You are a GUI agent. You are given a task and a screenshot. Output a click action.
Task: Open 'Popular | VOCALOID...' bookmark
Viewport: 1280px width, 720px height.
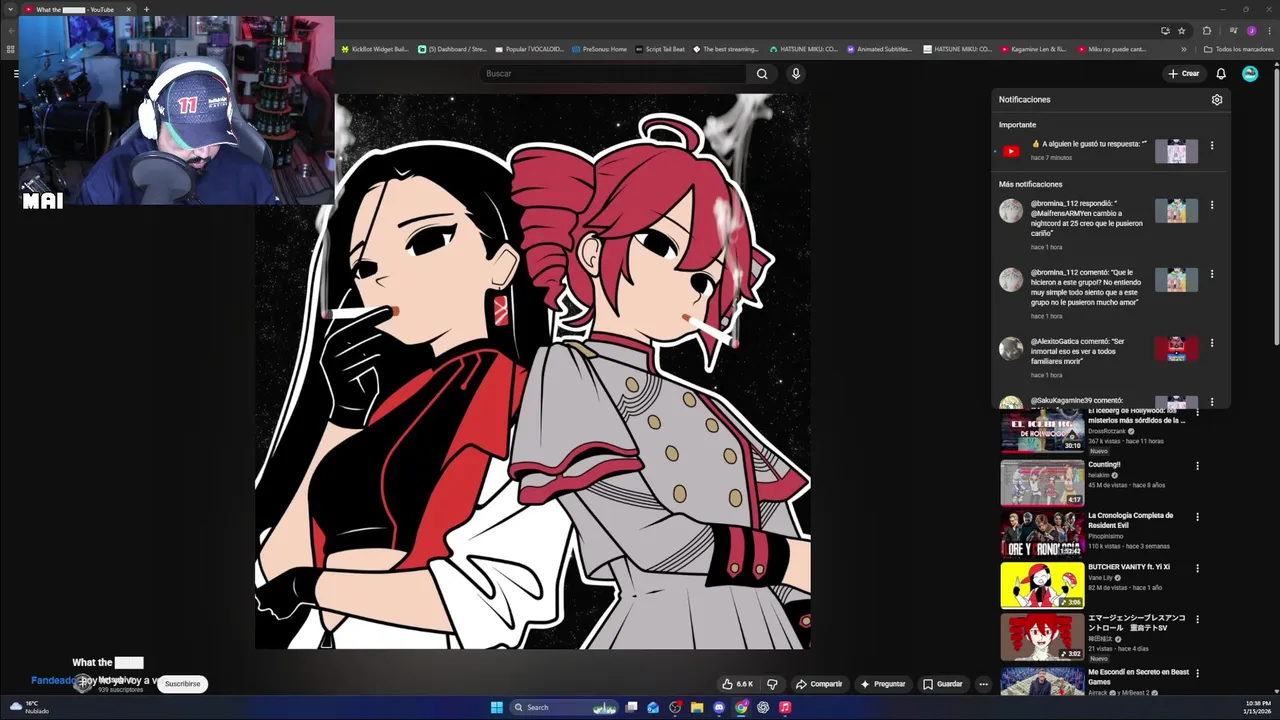pyautogui.click(x=530, y=49)
